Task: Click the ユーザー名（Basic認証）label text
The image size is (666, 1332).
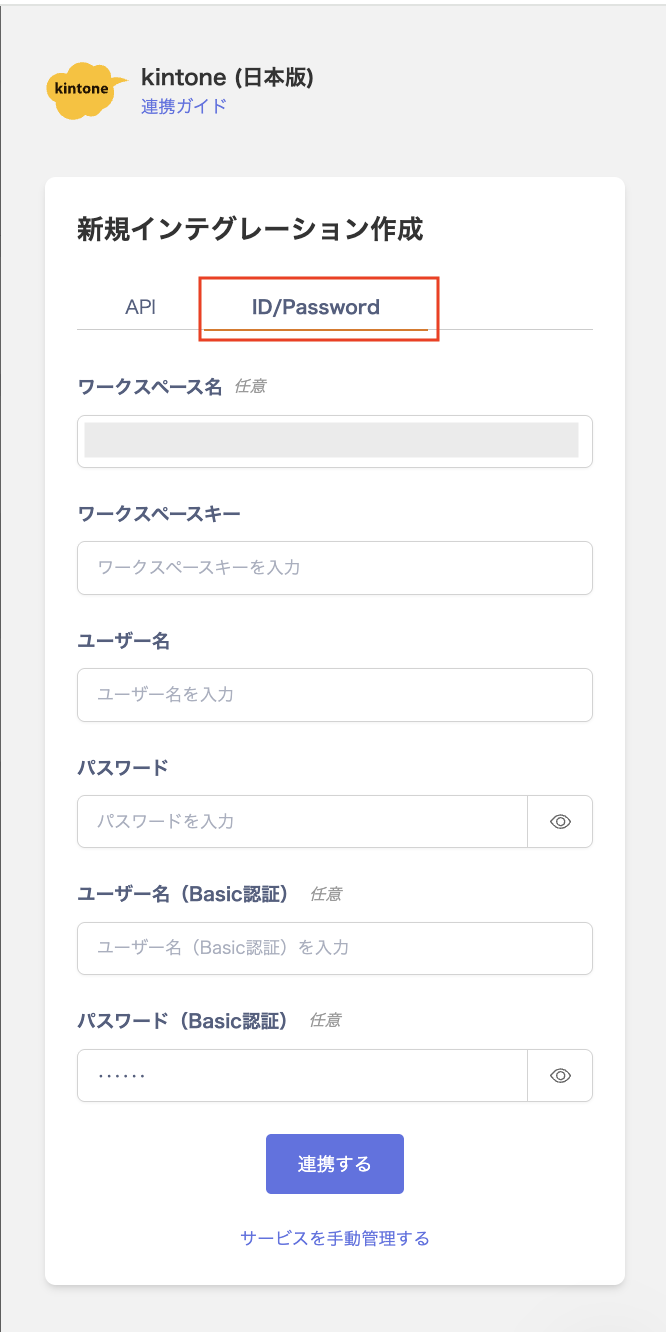Action: click(183, 894)
